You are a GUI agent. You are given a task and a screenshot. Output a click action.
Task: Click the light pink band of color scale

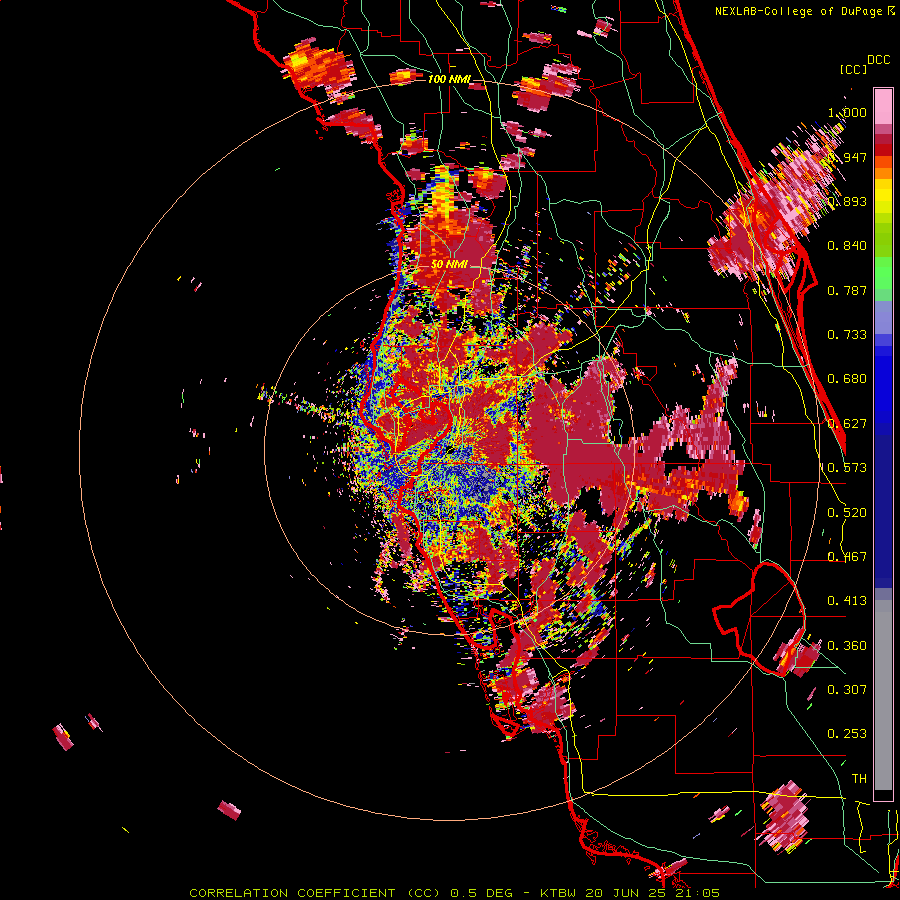point(883,107)
